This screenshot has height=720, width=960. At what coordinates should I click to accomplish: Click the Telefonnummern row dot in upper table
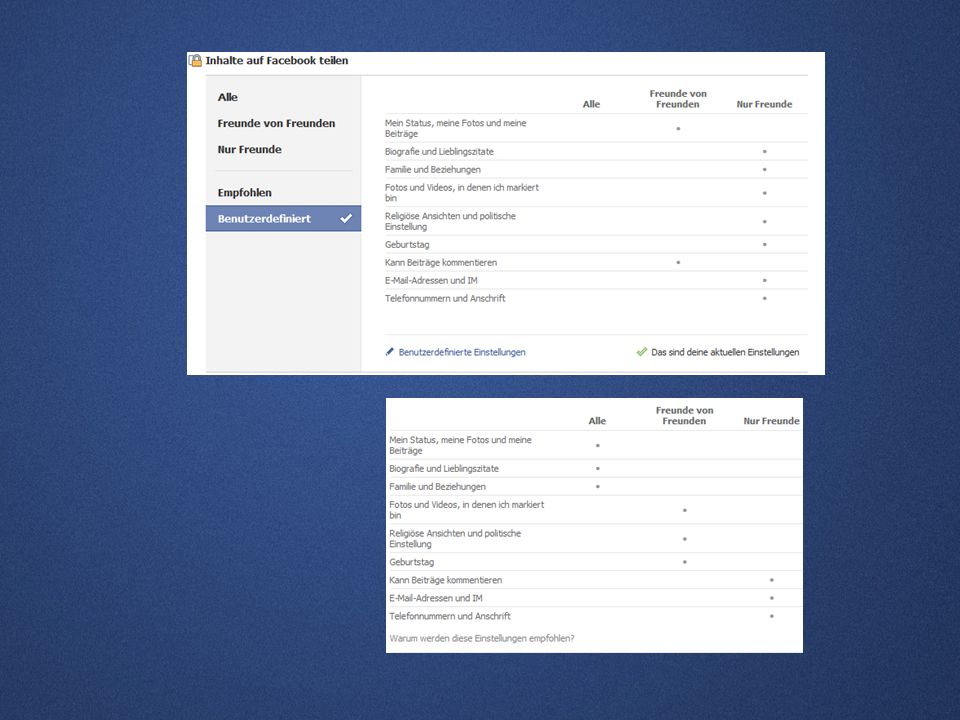point(765,298)
